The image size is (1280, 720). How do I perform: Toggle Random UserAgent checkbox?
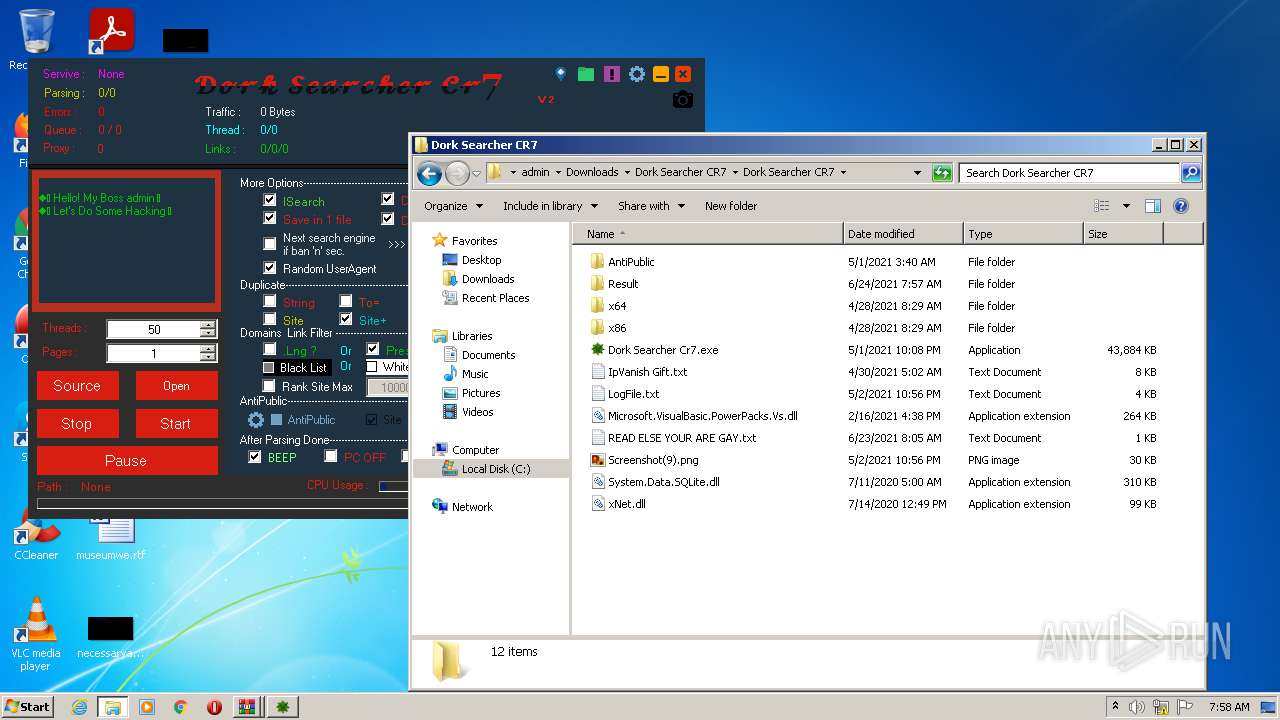[269, 268]
